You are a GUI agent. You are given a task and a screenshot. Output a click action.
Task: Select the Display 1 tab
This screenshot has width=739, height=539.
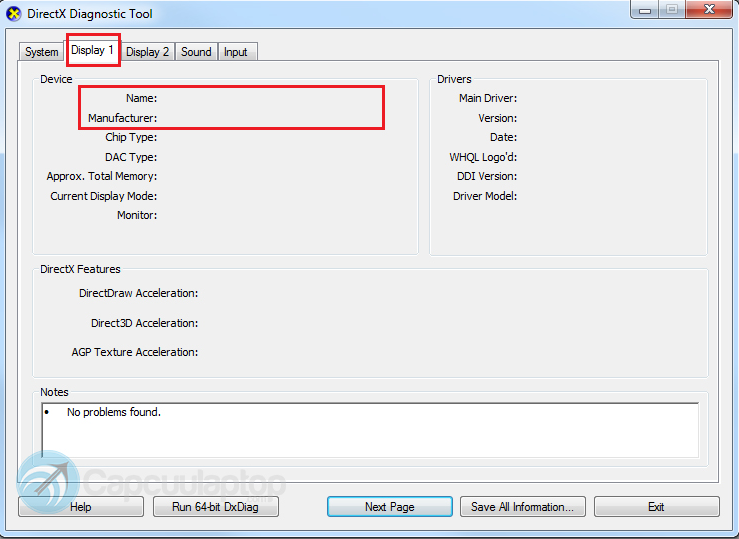[x=93, y=50]
